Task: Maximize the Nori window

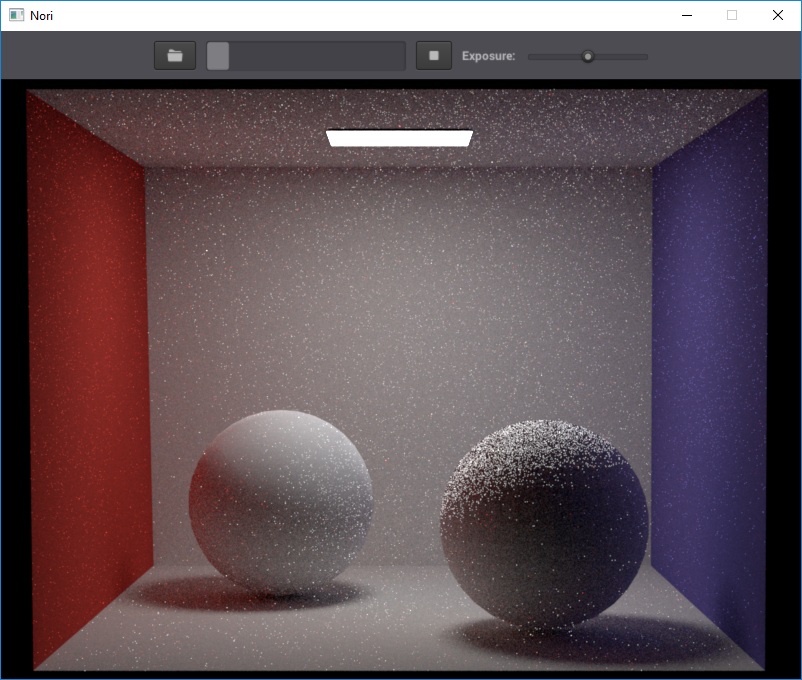Action: pyautogui.click(x=732, y=15)
